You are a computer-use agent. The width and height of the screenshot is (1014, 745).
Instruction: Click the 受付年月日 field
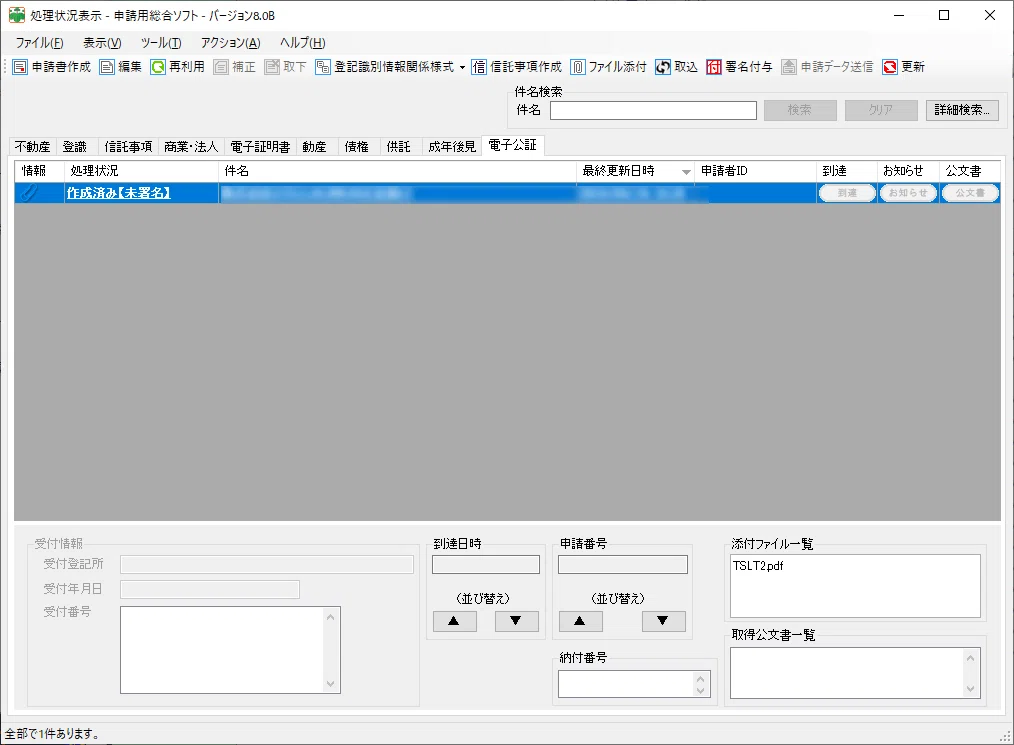(x=210, y=589)
